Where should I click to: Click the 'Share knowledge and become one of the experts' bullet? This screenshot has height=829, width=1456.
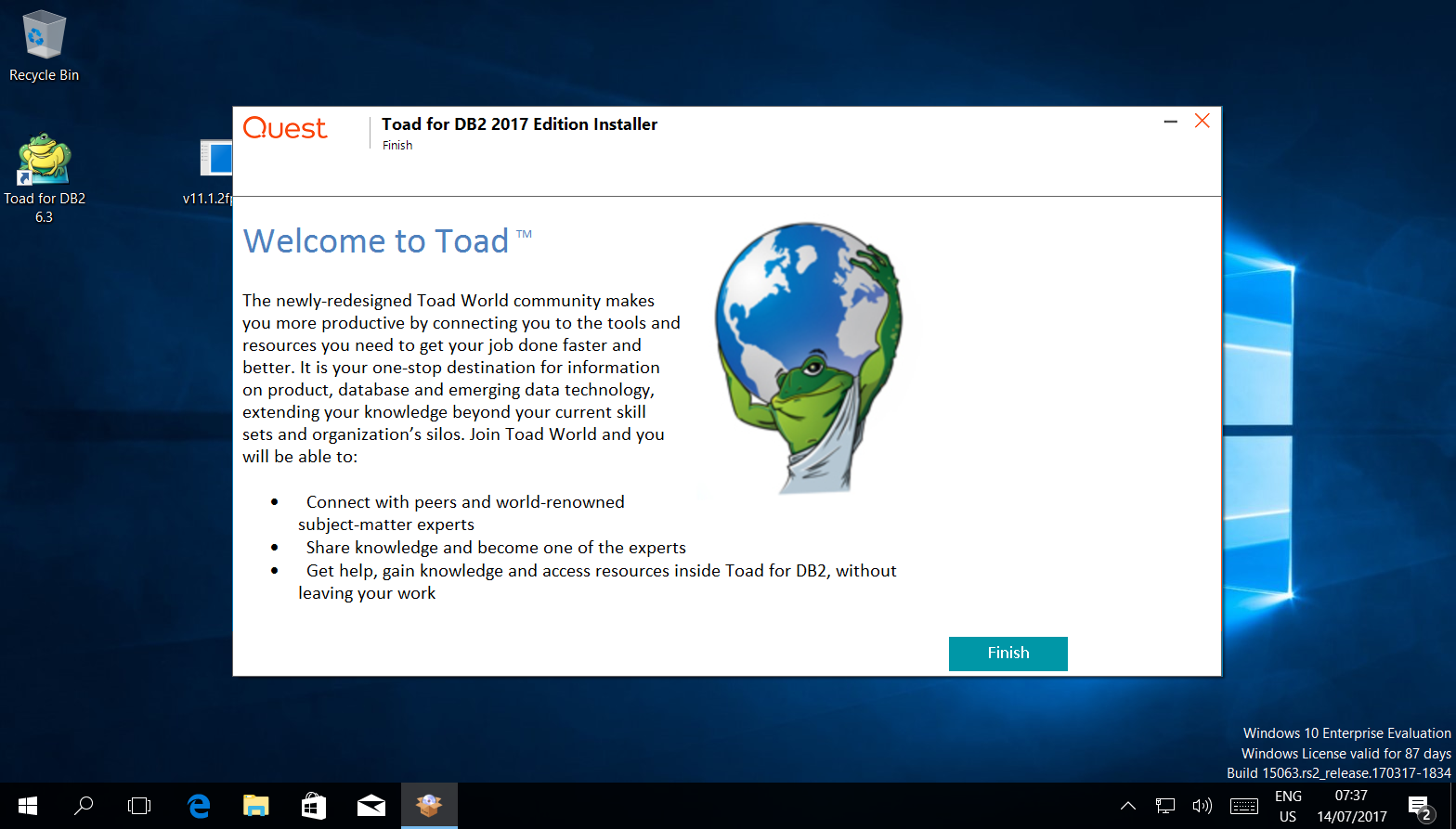(x=496, y=548)
